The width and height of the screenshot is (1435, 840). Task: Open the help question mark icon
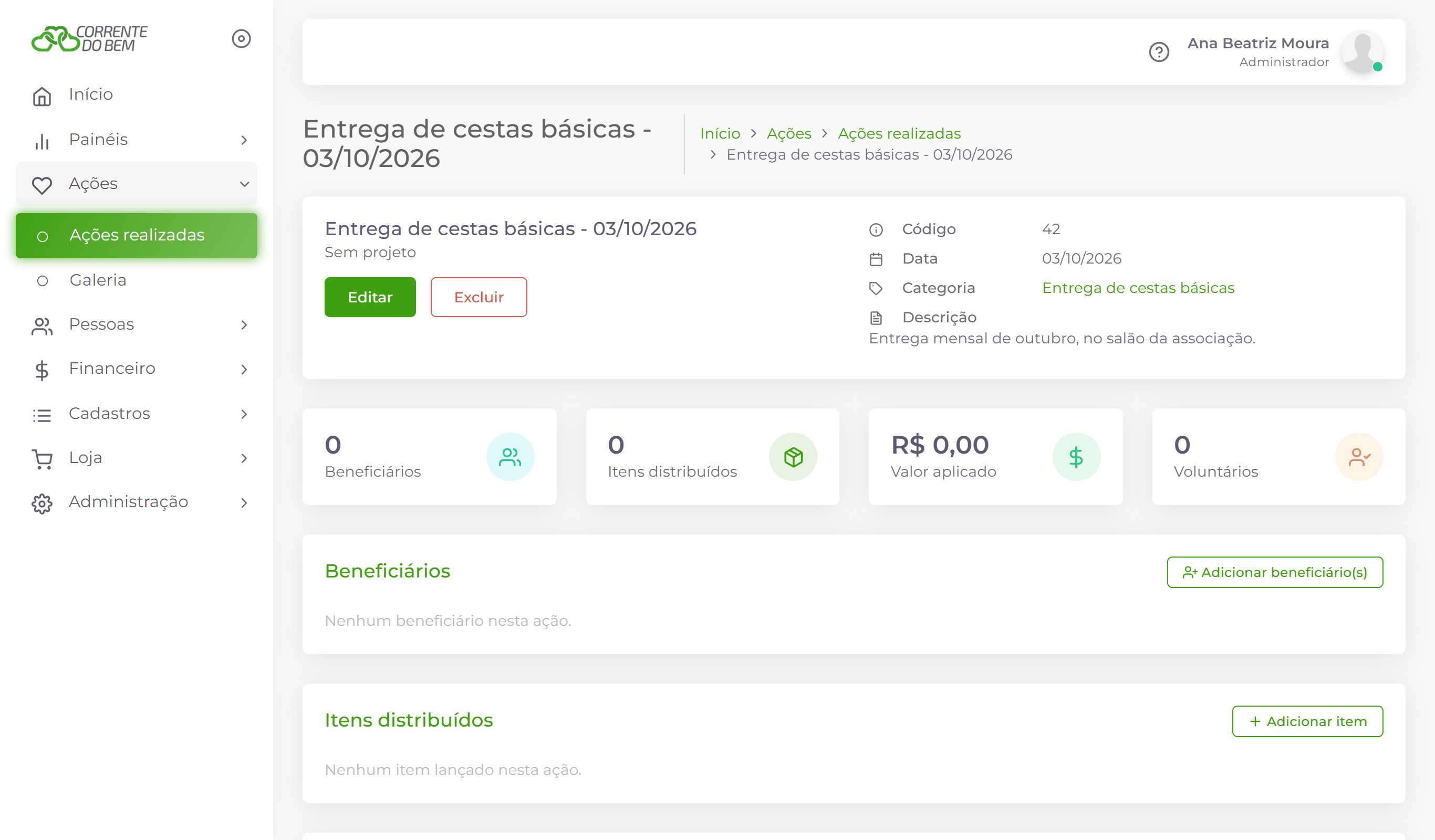pos(1159,52)
